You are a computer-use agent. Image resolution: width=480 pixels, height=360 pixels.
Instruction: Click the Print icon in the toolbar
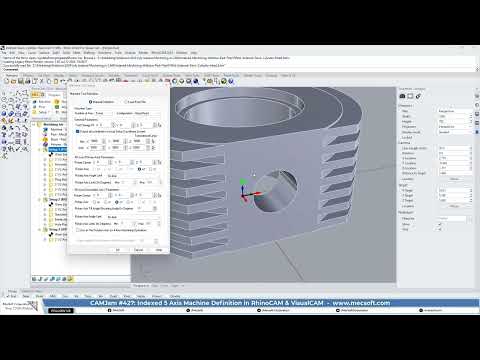pos(28,81)
